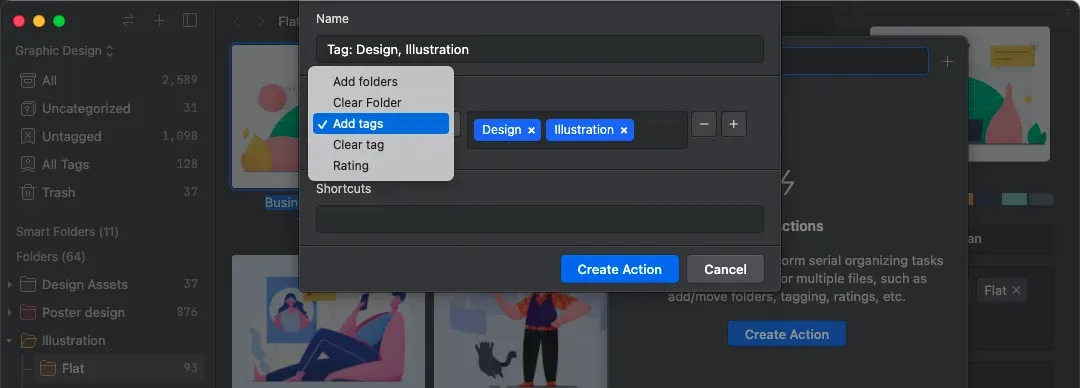Select the Untagged icon in the sidebar

click(x=28, y=136)
